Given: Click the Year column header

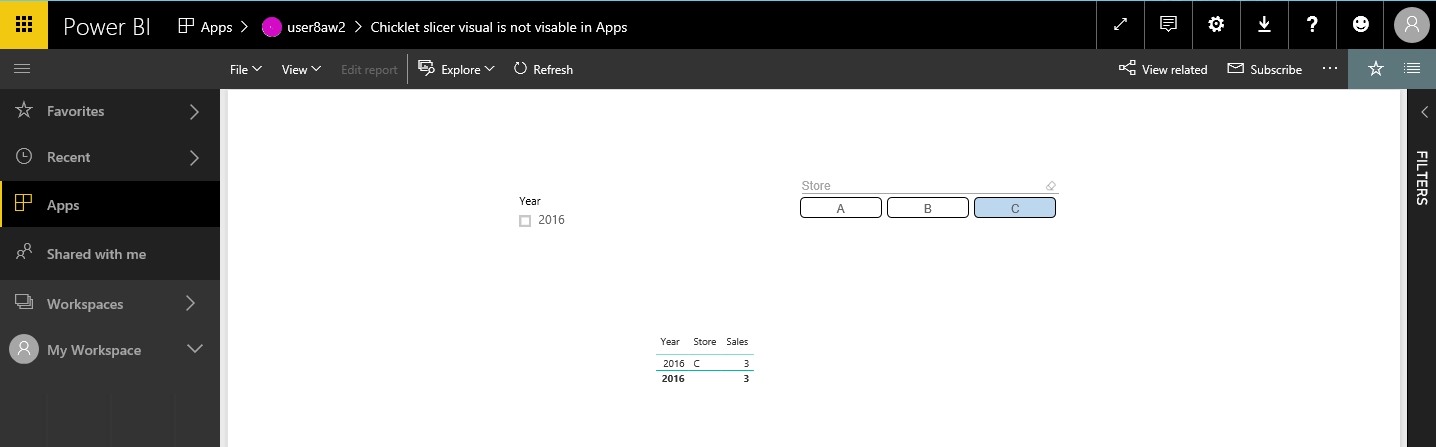Looking at the screenshot, I should [670, 342].
